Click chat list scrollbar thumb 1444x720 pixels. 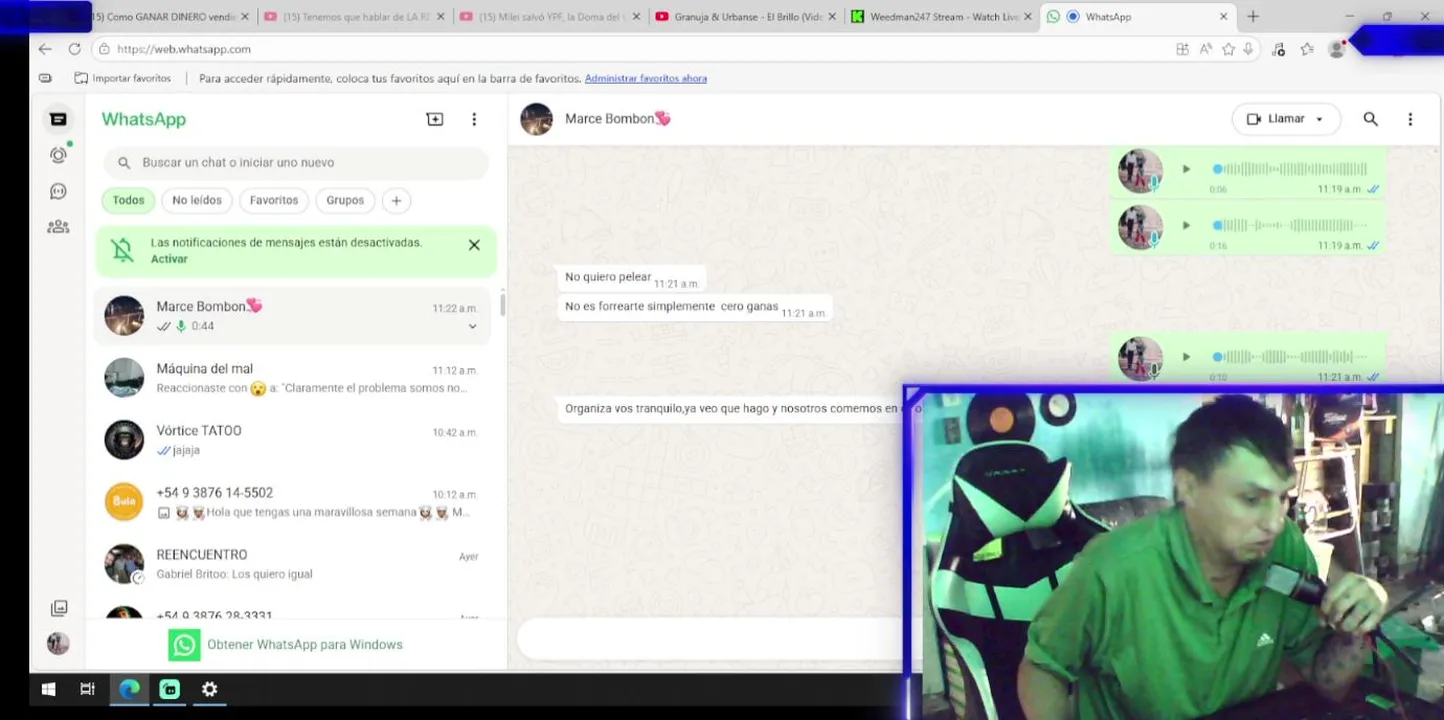[502, 305]
